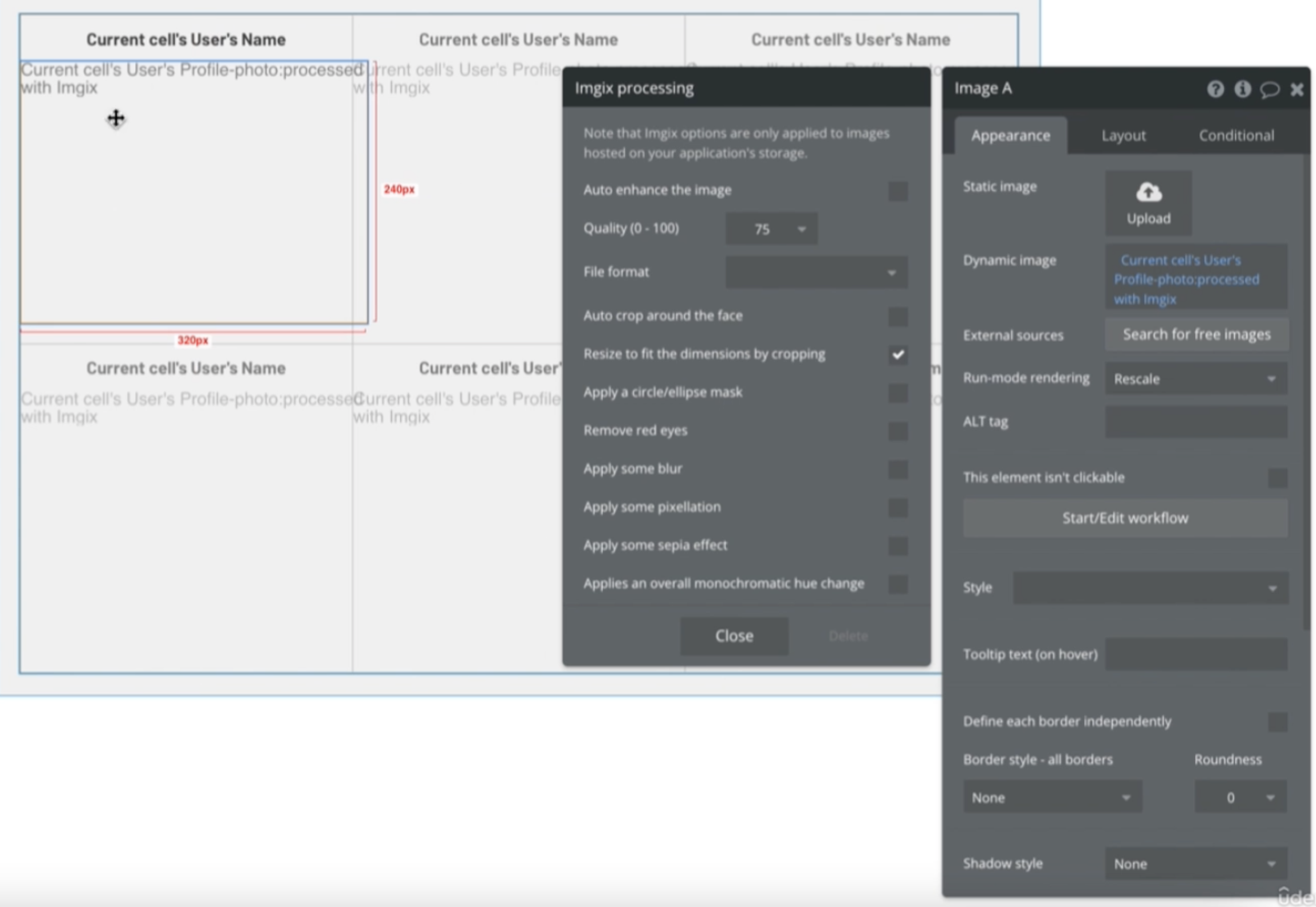The image size is (1316, 907).
Task: Switch to the Conditional tab
Action: point(1236,136)
